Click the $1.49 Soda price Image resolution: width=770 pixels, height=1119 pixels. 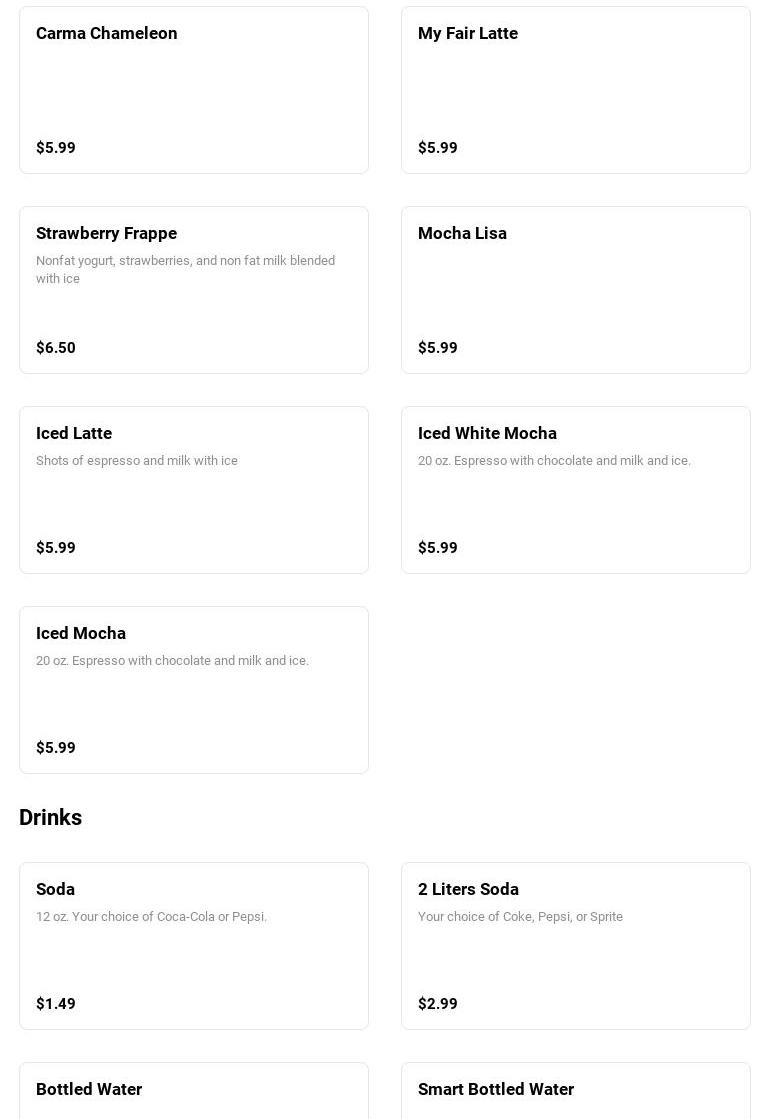pyautogui.click(x=56, y=1004)
